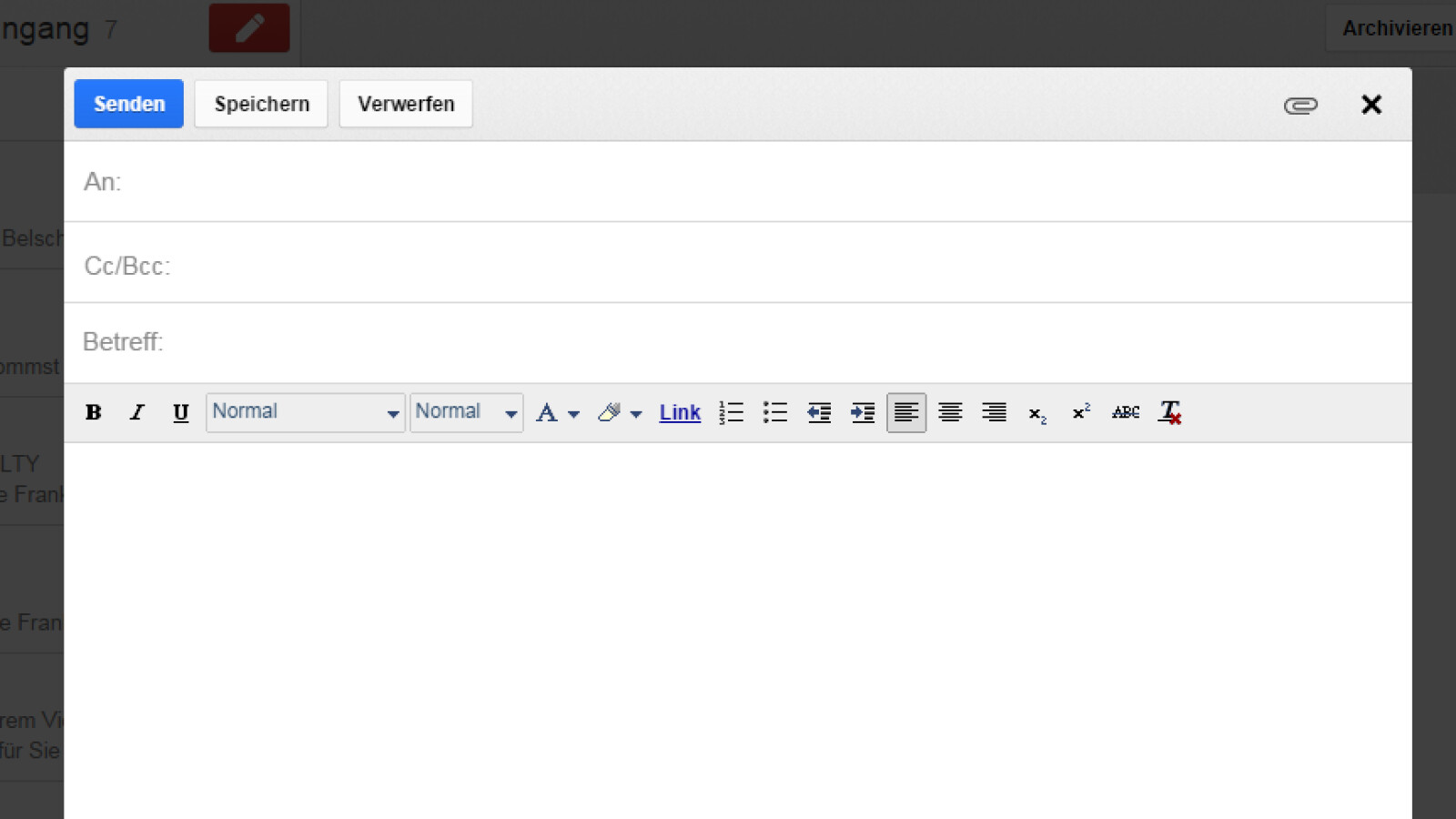This screenshot has width=1456, height=819.
Task: Open the font family Normal dropdown
Action: 305,412
